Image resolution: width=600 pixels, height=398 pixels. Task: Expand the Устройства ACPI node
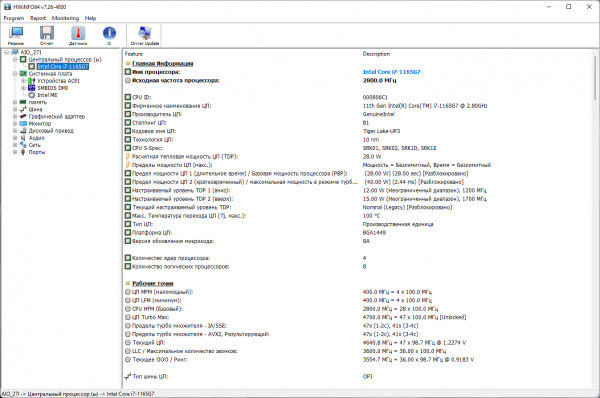pos(23,81)
